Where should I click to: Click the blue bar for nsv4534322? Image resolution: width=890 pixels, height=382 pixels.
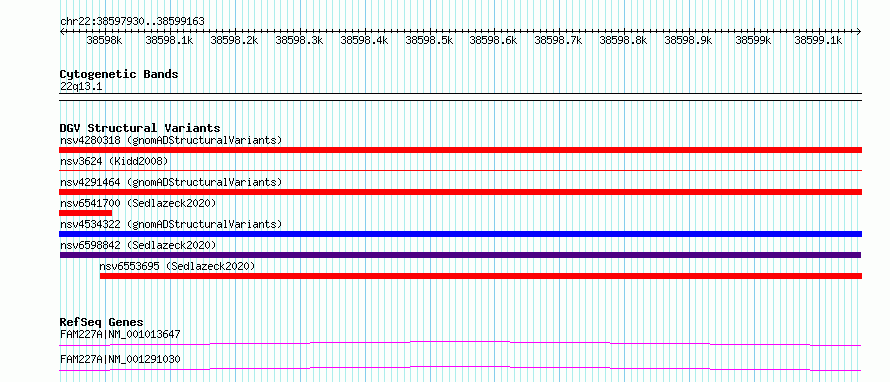coord(460,234)
